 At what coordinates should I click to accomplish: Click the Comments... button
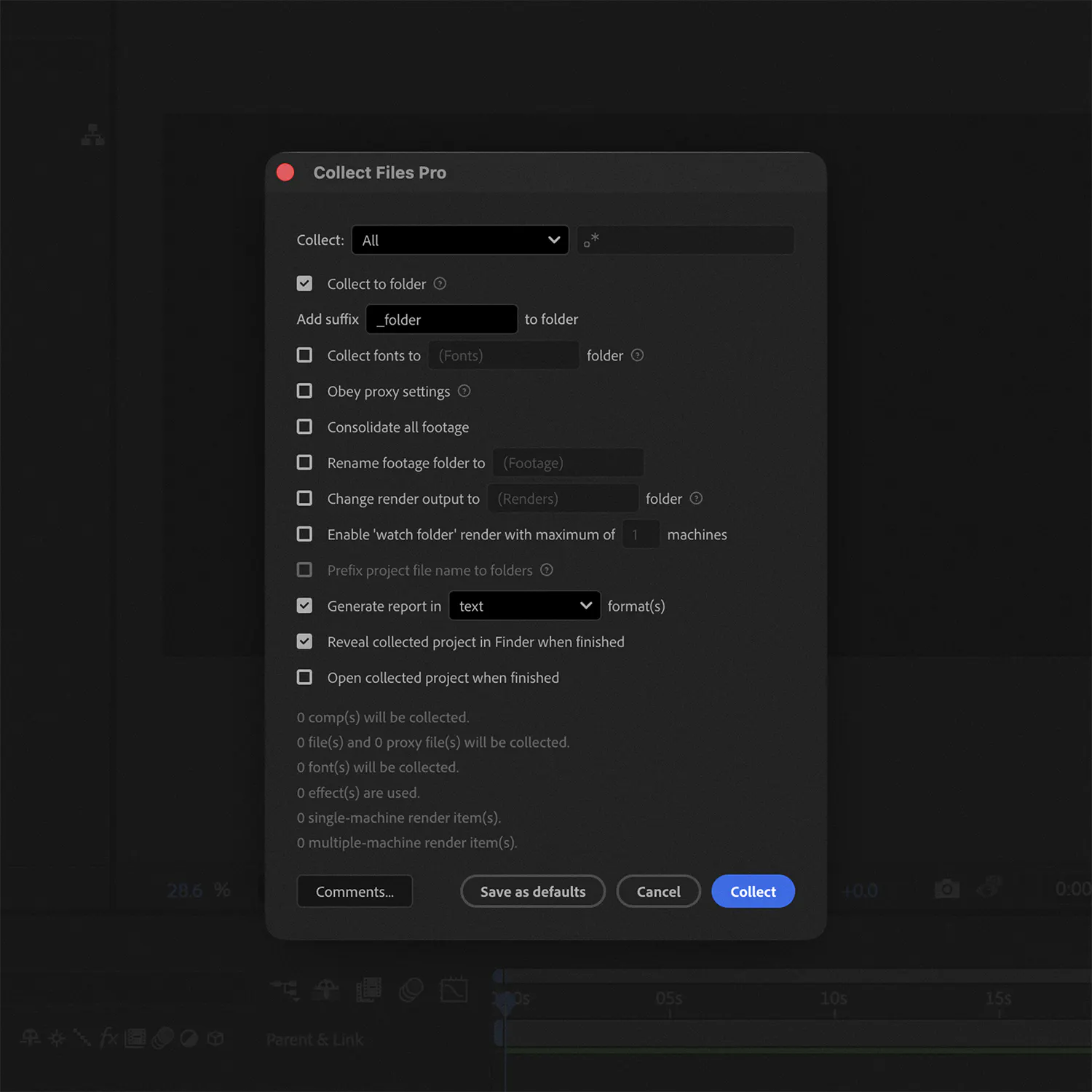coord(355,891)
